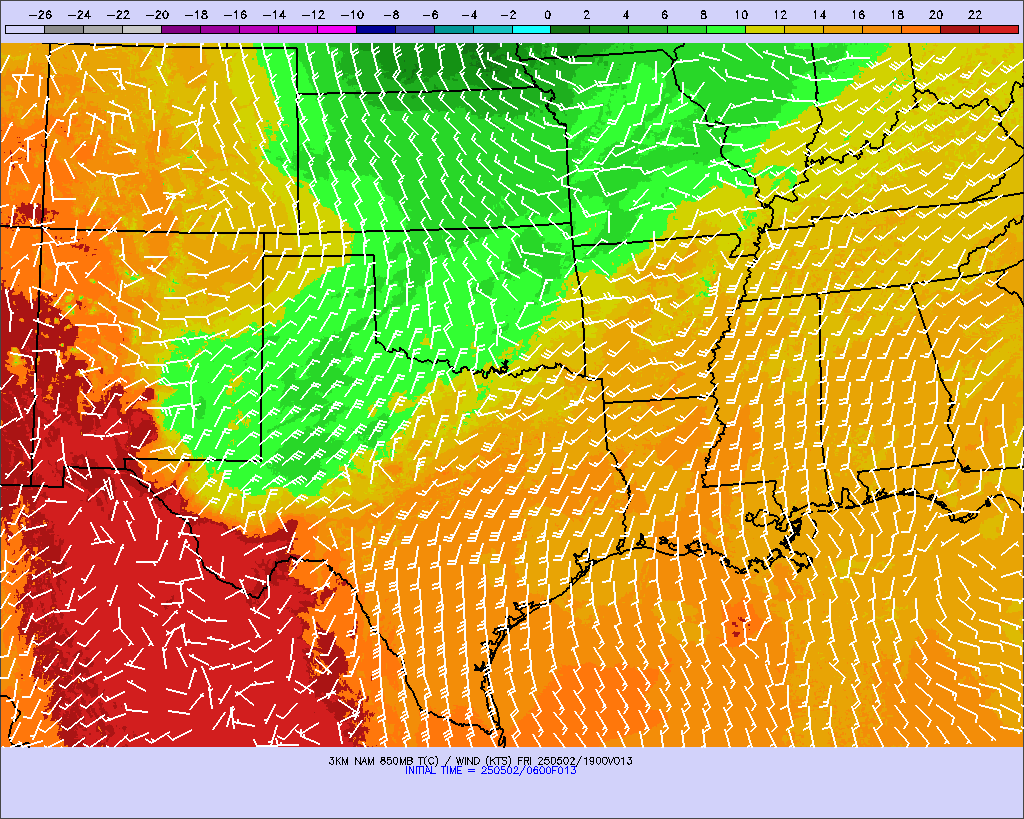
Task: Select the "-20" scale label
Action: coord(157,15)
